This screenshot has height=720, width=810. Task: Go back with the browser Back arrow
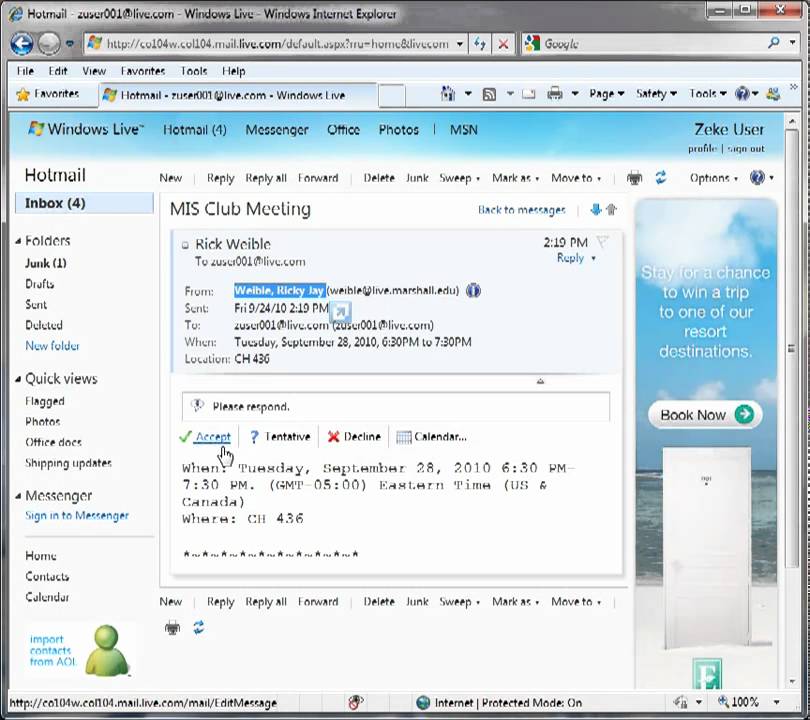(22, 44)
